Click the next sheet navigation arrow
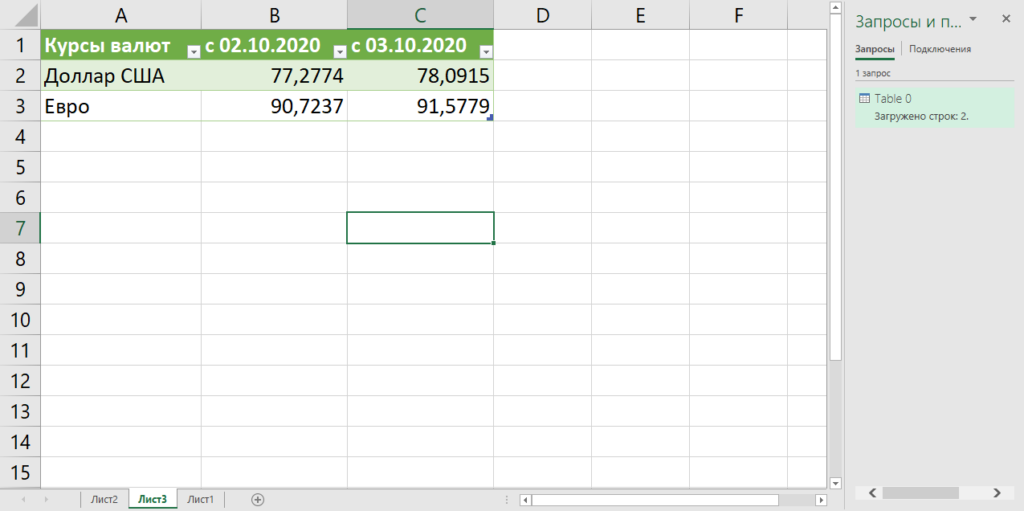 pyautogui.click(x=46, y=499)
